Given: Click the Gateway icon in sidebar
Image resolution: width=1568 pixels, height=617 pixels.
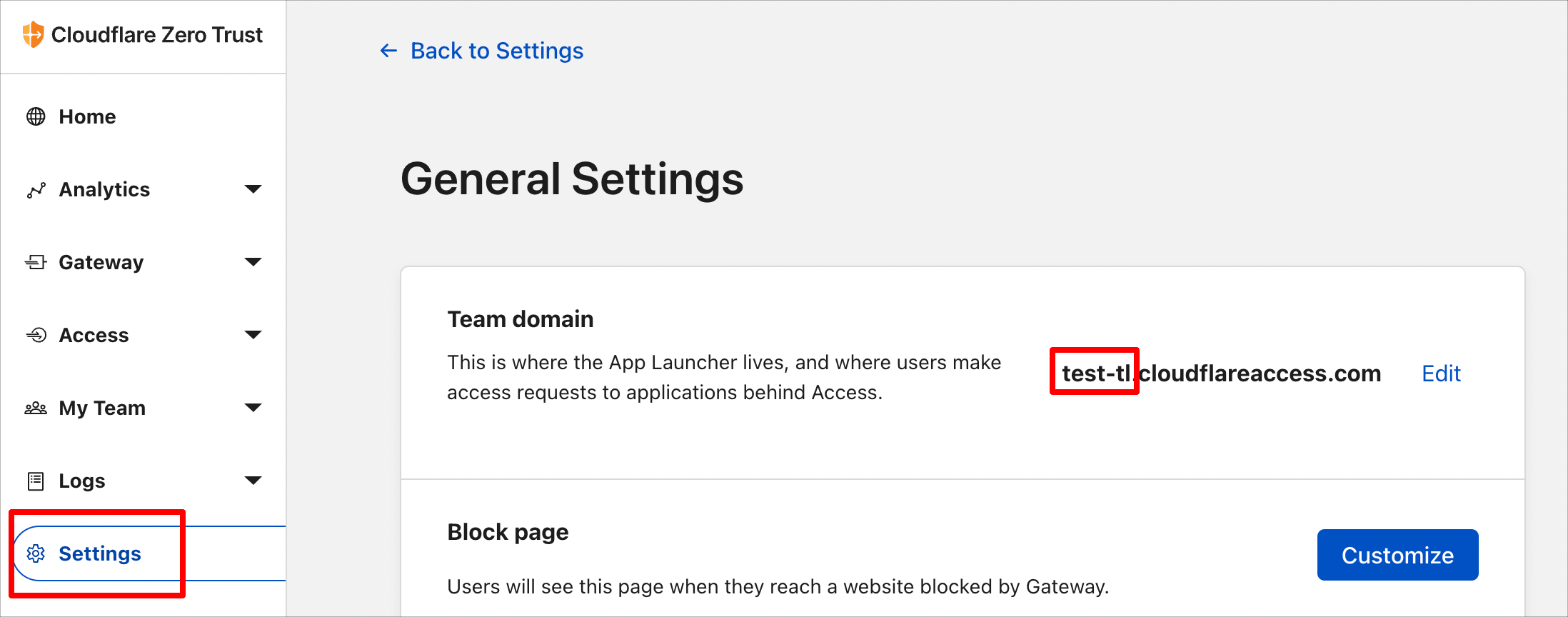Looking at the screenshot, I should [36, 262].
